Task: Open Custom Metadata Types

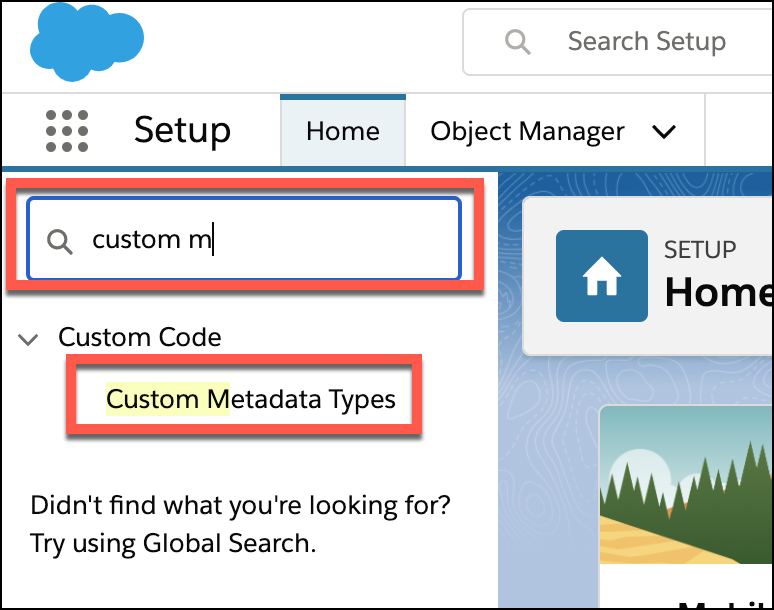Action: pos(251,399)
